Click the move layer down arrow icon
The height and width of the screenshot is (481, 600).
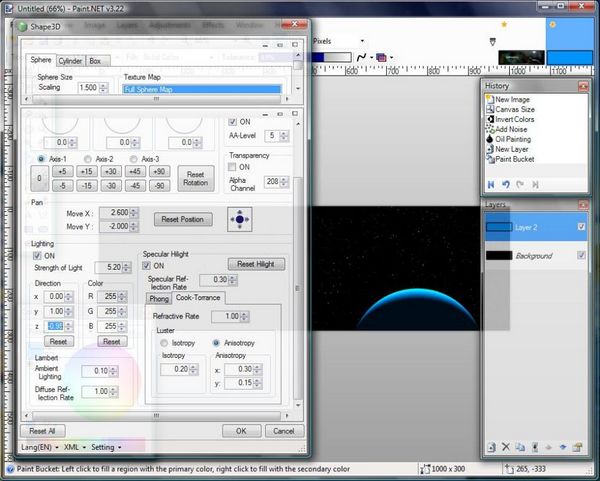[562, 447]
